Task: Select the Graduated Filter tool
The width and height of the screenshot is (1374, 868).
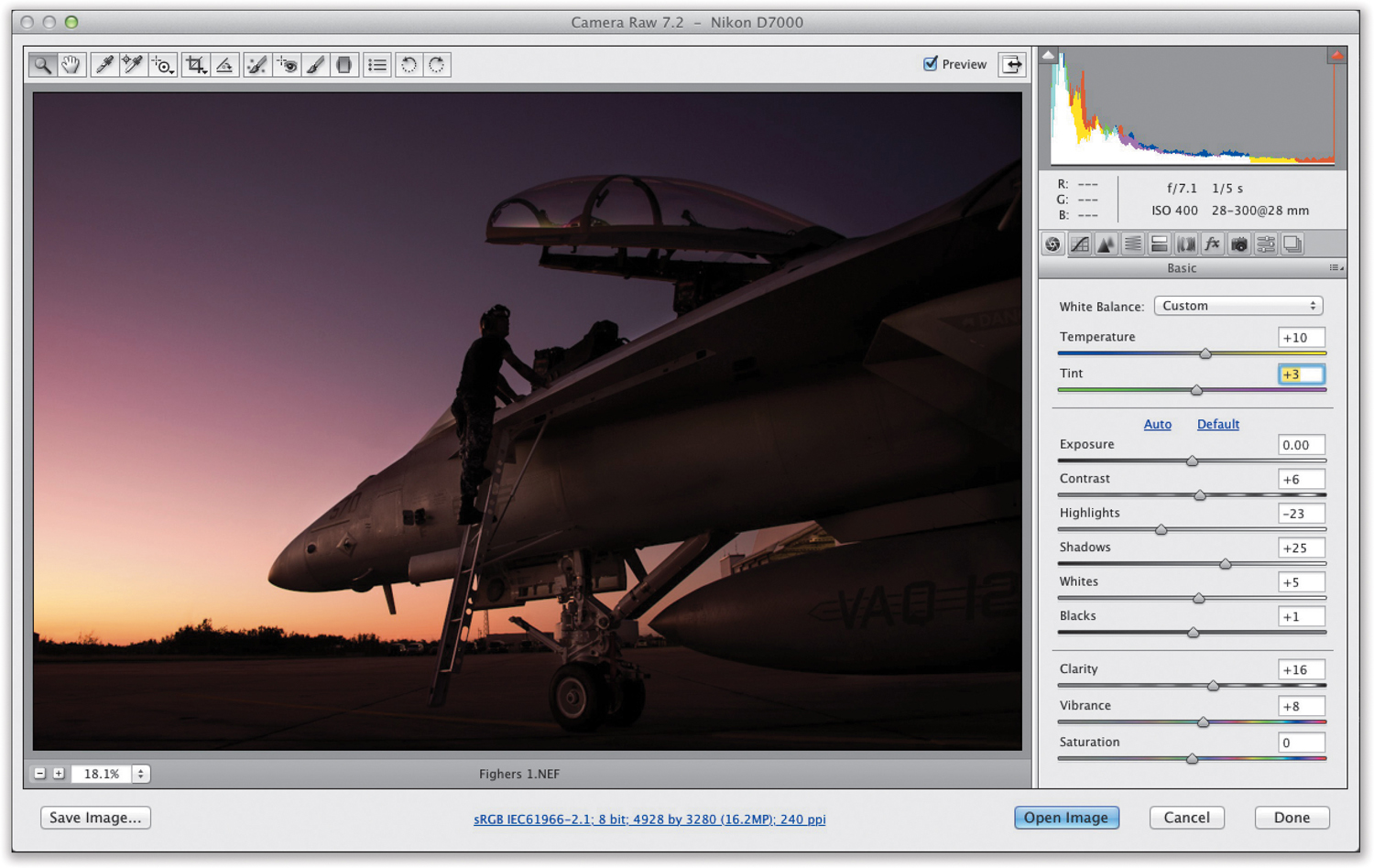Action: tap(343, 65)
